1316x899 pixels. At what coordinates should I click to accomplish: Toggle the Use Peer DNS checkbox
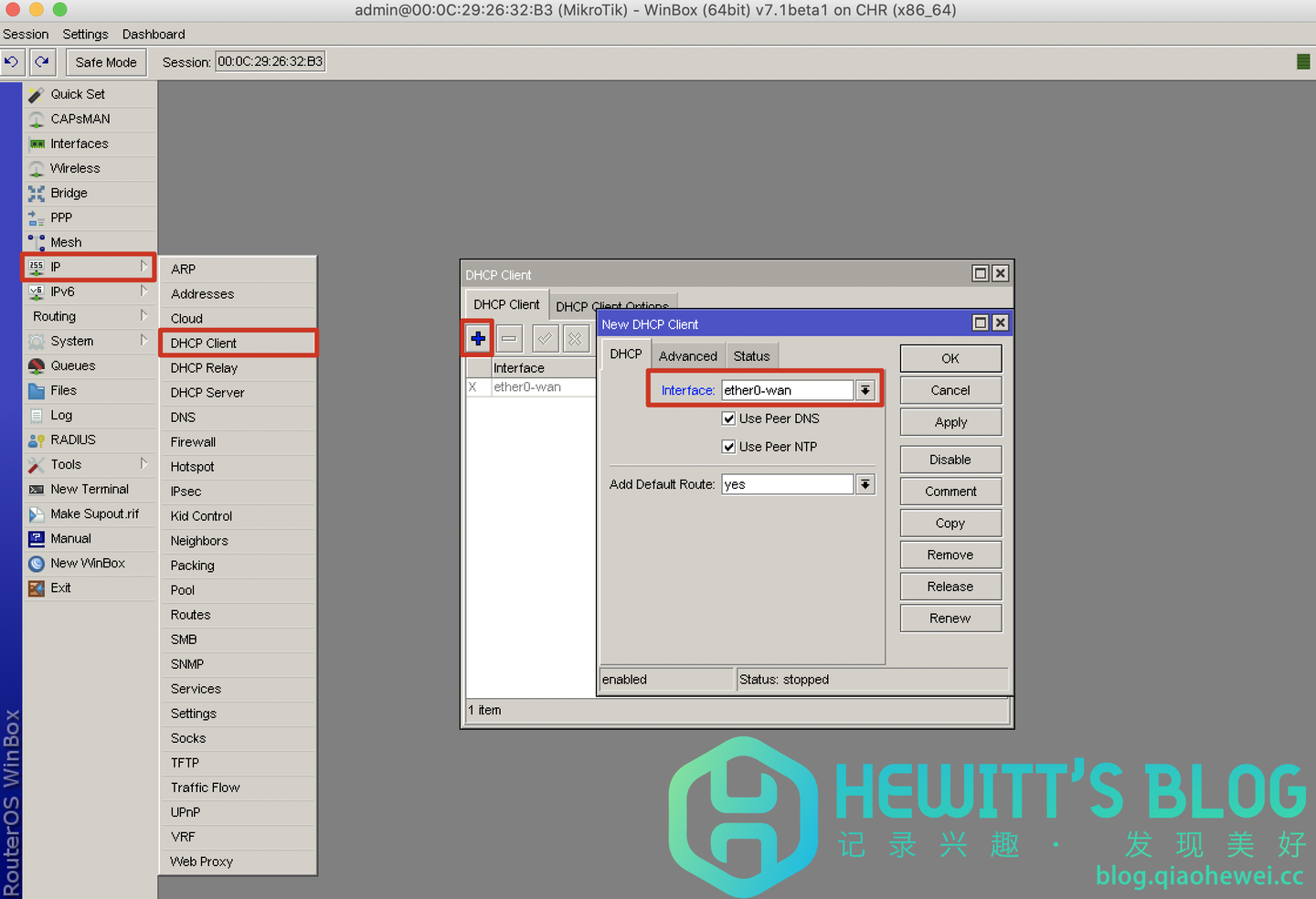click(728, 418)
